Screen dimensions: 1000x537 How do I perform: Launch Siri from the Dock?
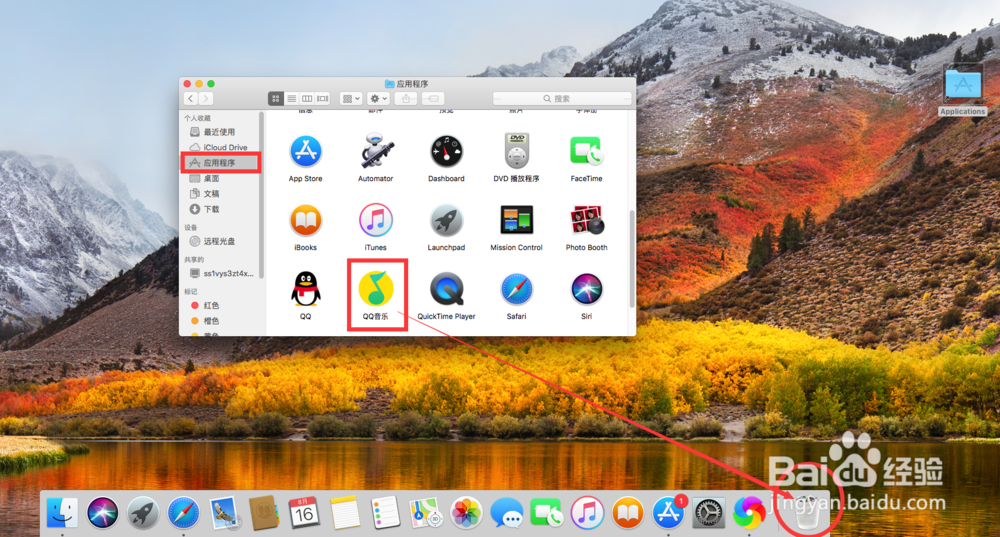click(x=102, y=513)
